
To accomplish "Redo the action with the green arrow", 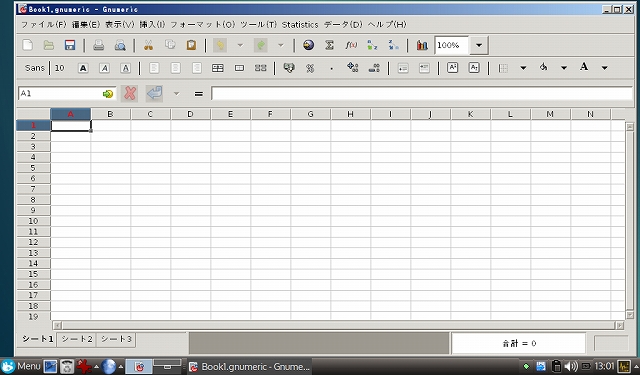I will click(260, 45).
